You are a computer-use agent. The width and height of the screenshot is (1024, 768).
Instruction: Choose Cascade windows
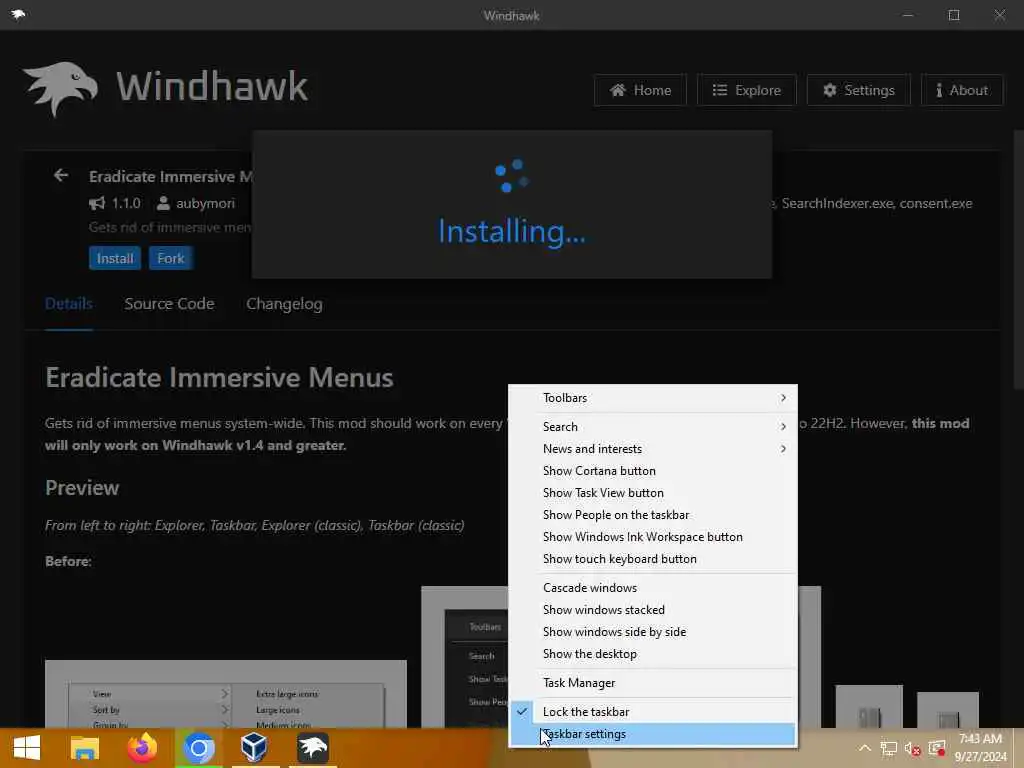point(653,588)
